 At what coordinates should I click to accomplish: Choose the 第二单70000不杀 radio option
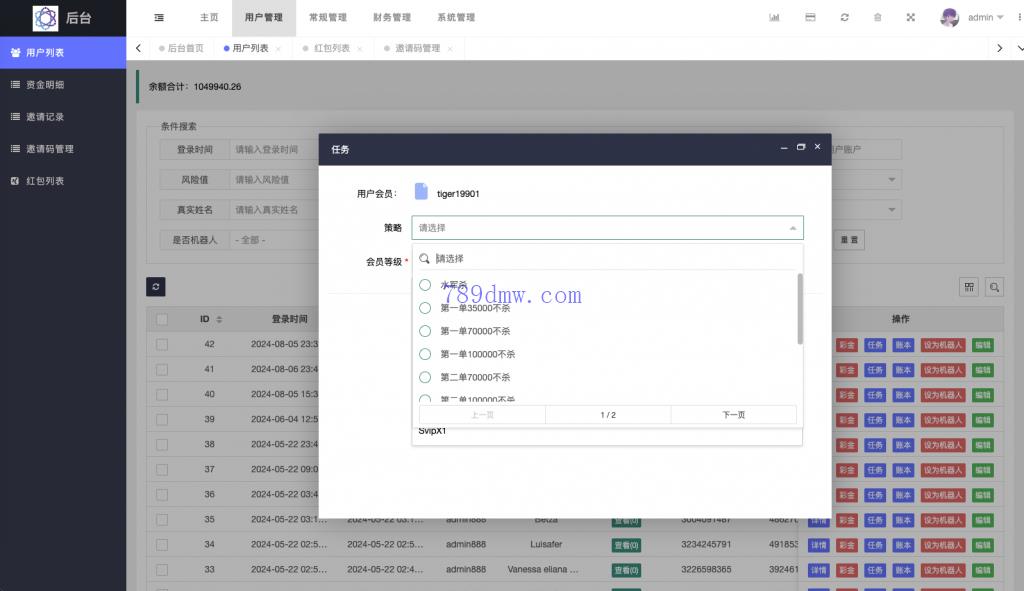[425, 377]
